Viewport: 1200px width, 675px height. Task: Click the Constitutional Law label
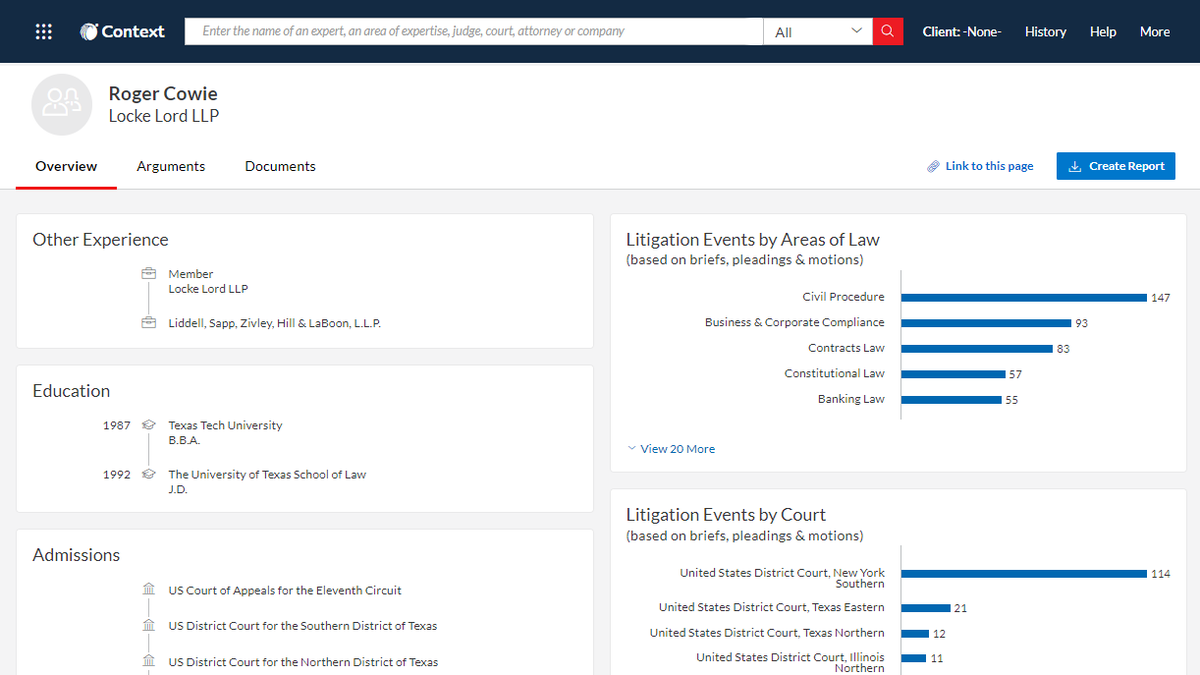[834, 373]
